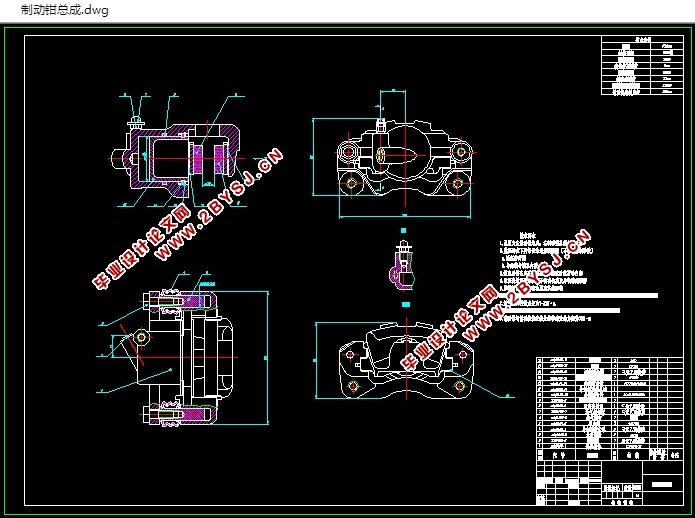Click the header row of the parts list
The width and height of the screenshot is (695, 518).
tap(609, 455)
